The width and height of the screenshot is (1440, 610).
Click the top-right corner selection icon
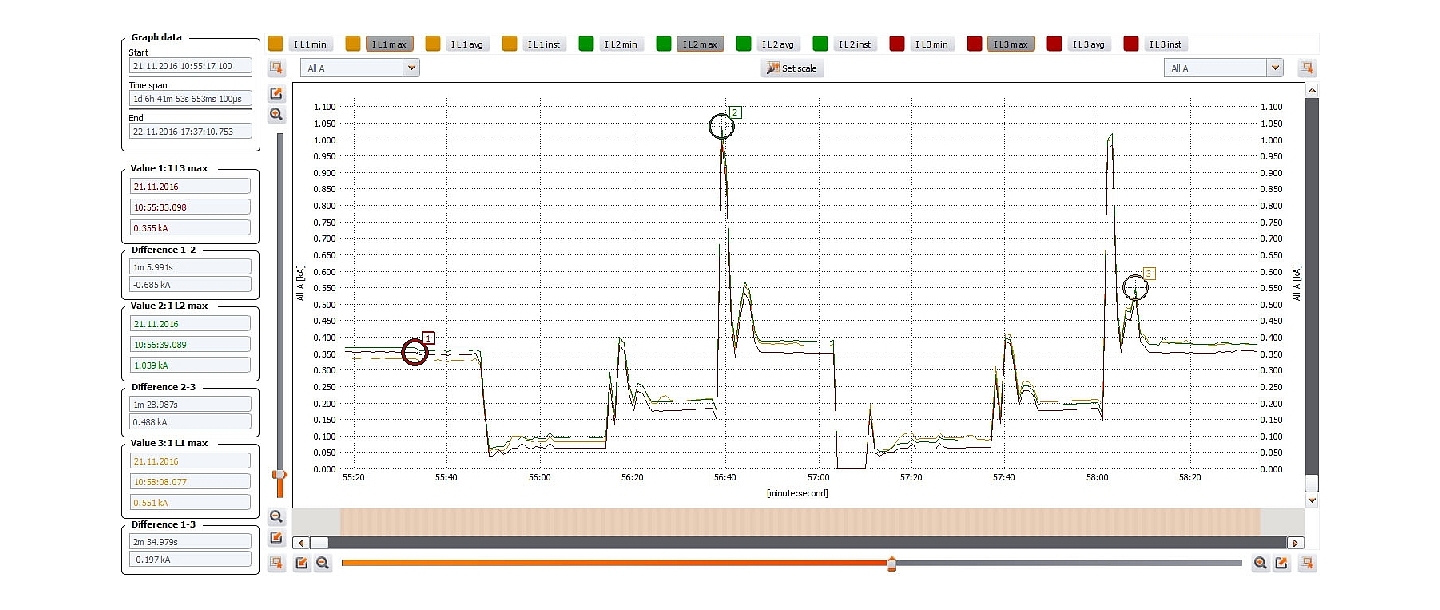pyautogui.click(x=1306, y=68)
